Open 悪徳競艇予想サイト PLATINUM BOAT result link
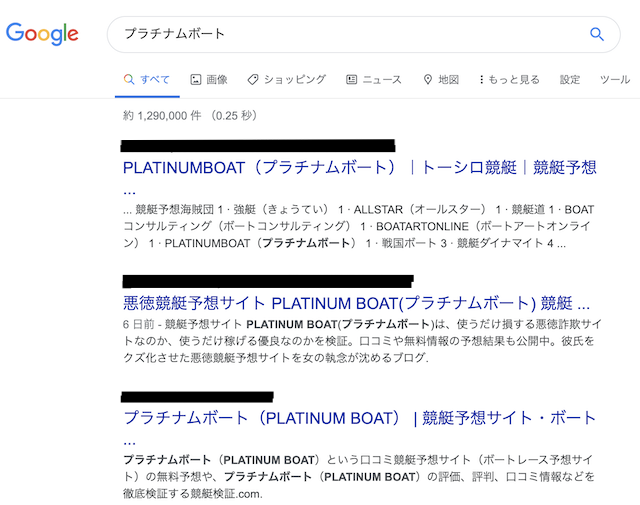The image size is (640, 505). [356, 303]
